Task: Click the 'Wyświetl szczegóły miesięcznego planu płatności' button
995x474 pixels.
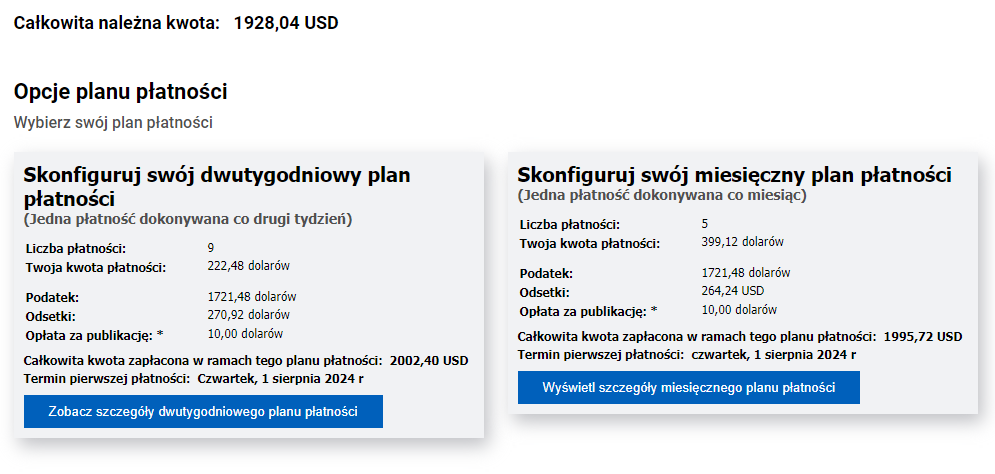Action: point(689,387)
